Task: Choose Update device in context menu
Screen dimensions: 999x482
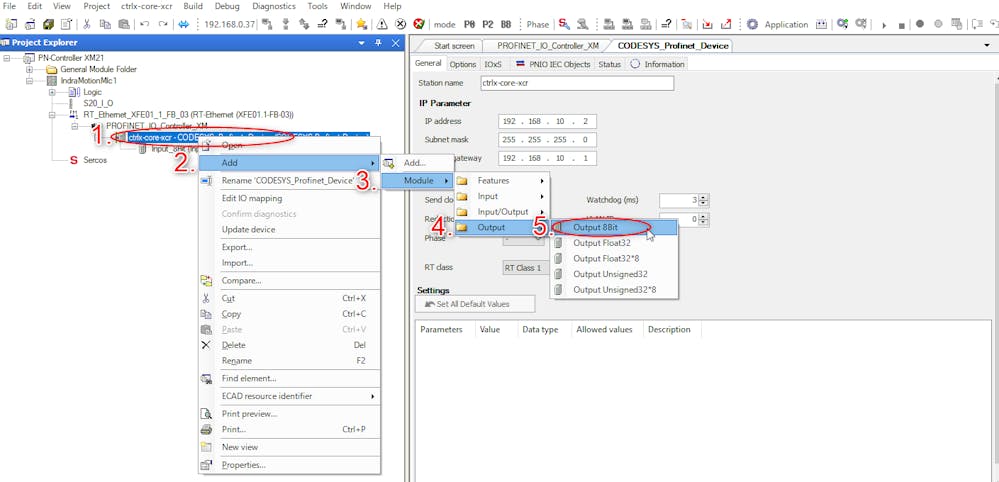Action: click(291, 229)
